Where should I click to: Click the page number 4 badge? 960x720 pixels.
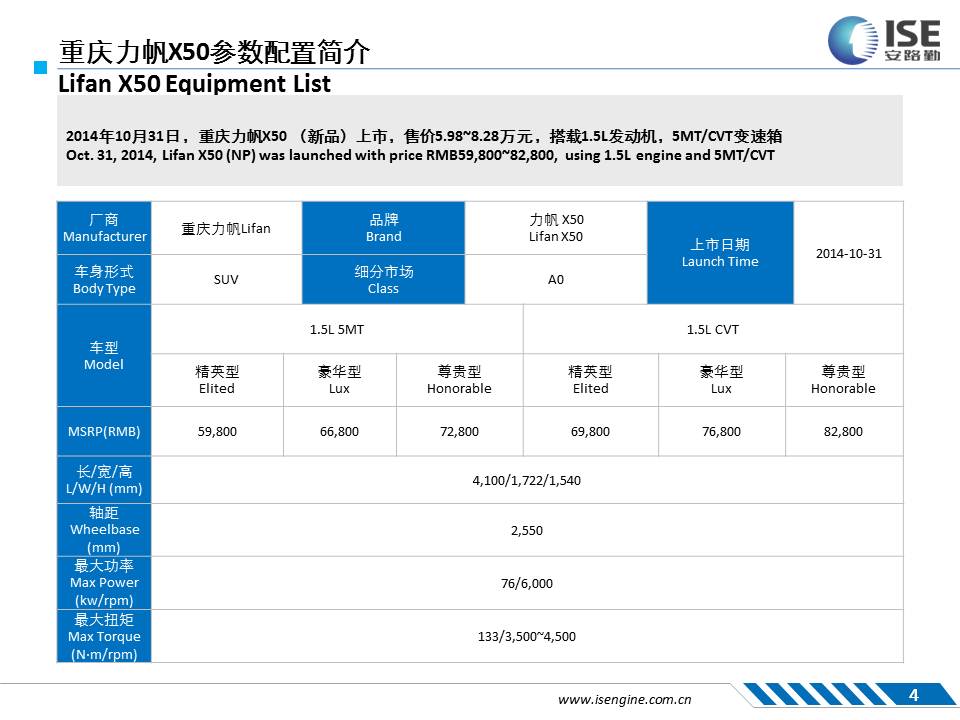912,696
